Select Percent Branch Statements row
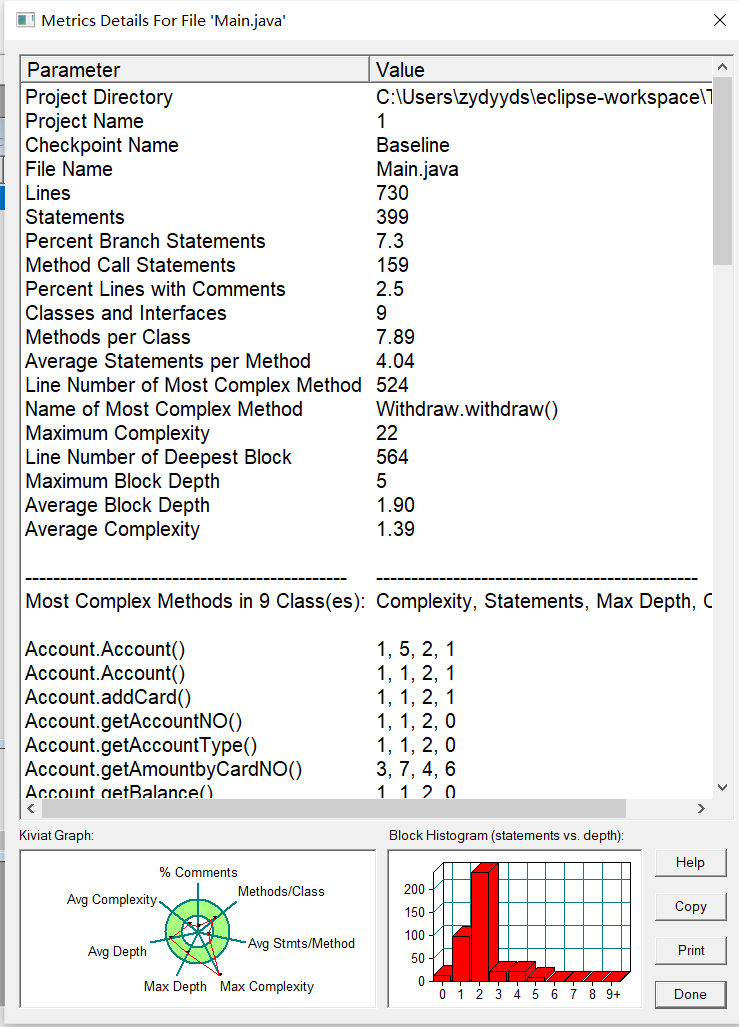The image size is (739, 1027). tap(367, 241)
